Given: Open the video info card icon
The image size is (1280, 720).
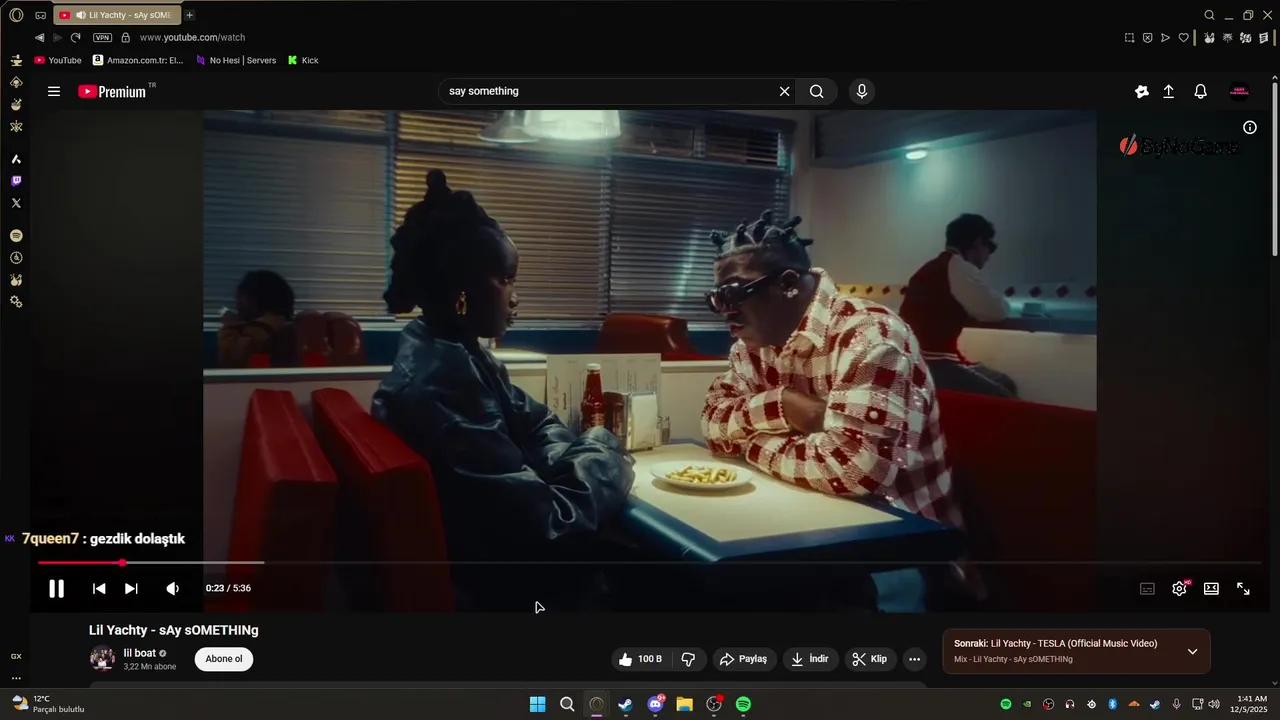Looking at the screenshot, I should pyautogui.click(x=1250, y=127).
